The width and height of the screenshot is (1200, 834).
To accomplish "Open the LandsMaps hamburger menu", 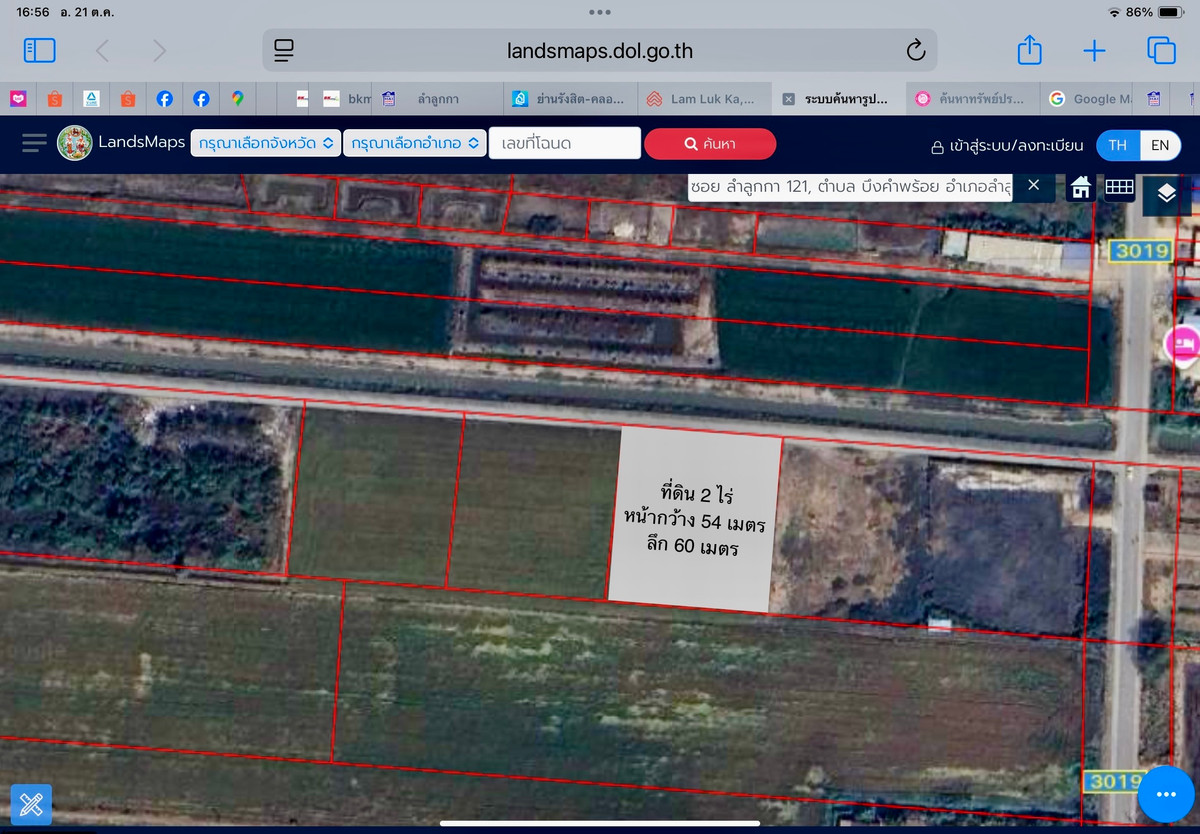I will [x=34, y=143].
